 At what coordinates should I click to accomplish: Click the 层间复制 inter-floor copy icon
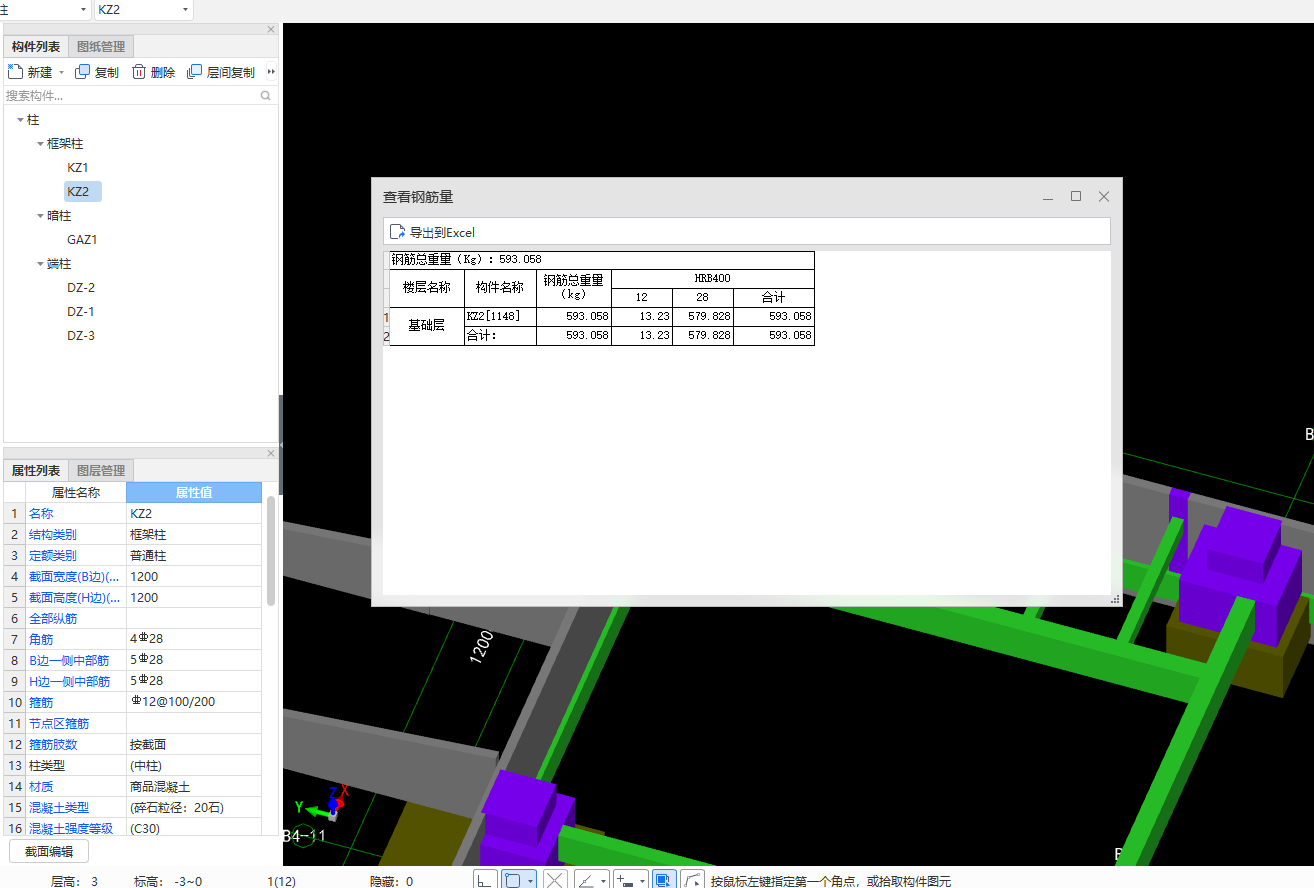(195, 72)
